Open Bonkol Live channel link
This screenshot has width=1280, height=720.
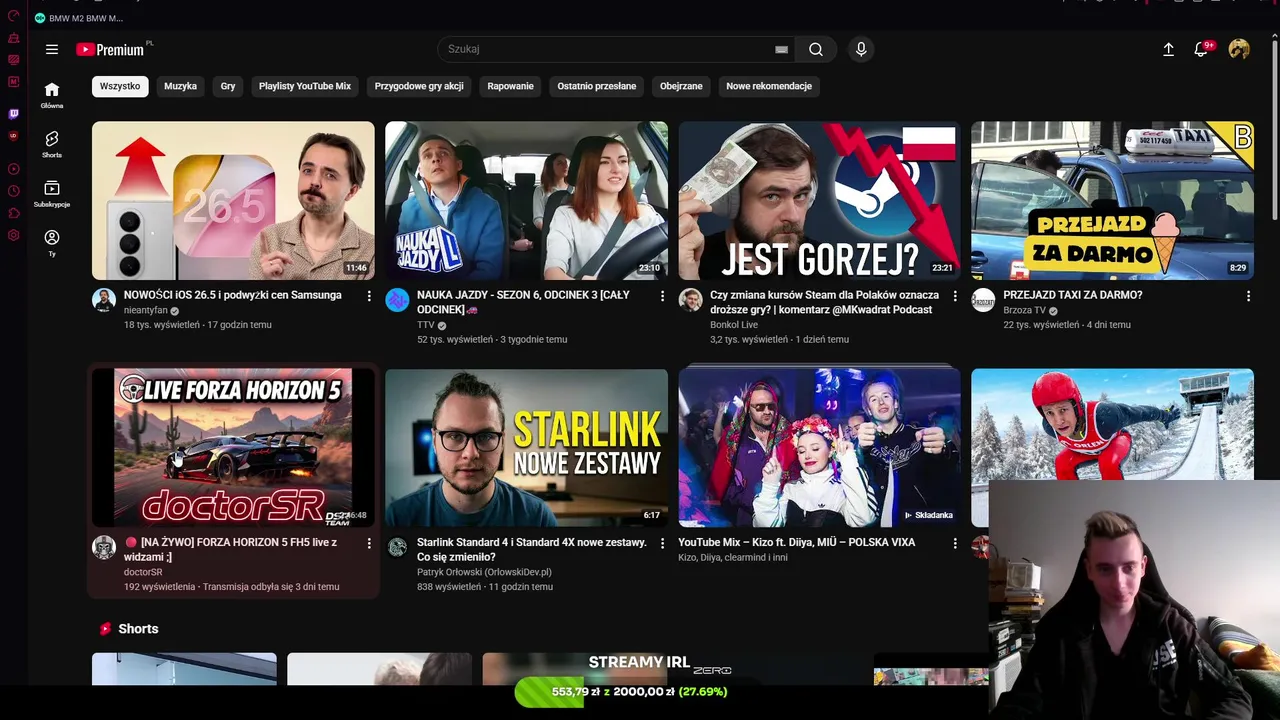[734, 325]
